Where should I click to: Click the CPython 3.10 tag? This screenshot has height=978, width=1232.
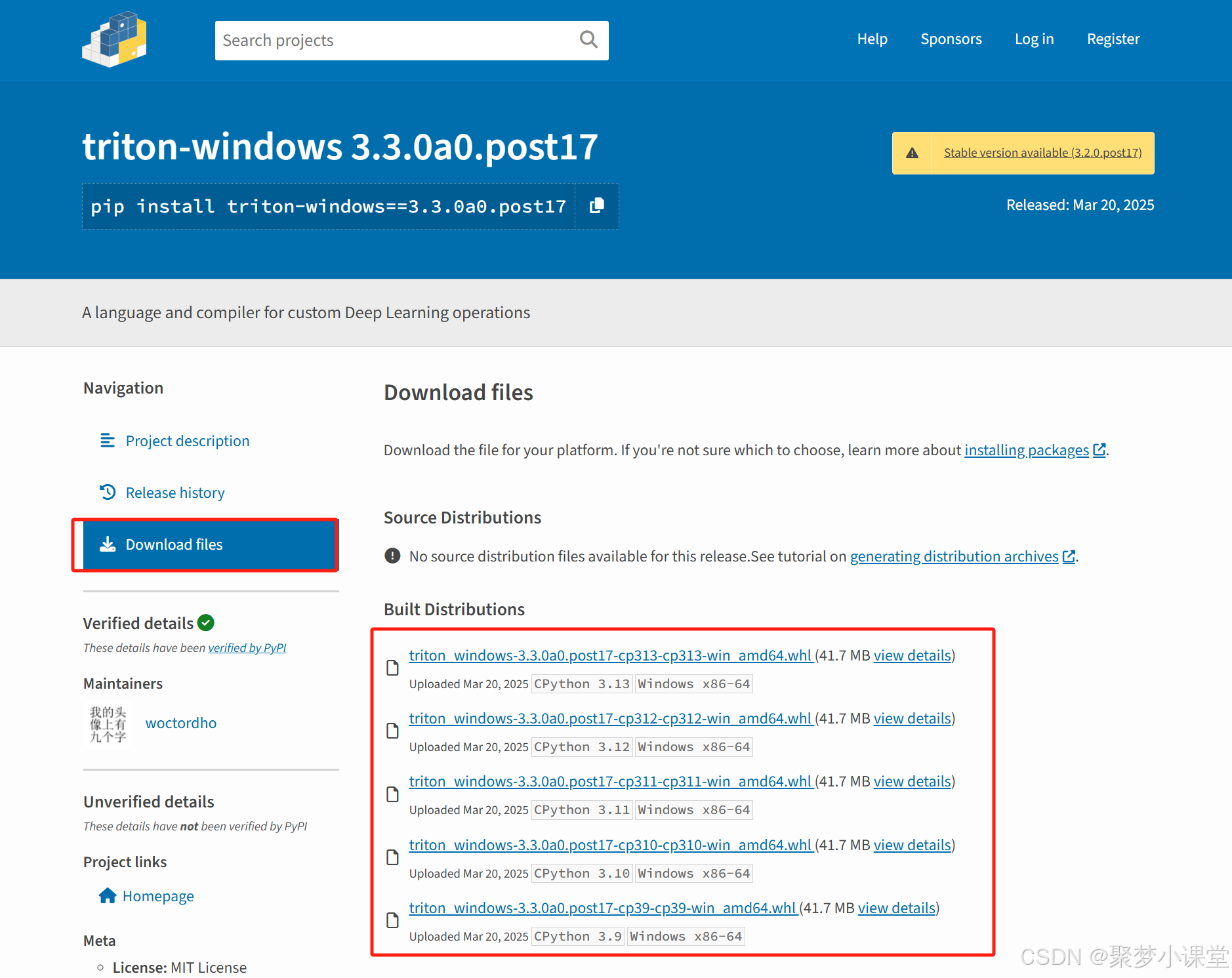click(x=582, y=873)
